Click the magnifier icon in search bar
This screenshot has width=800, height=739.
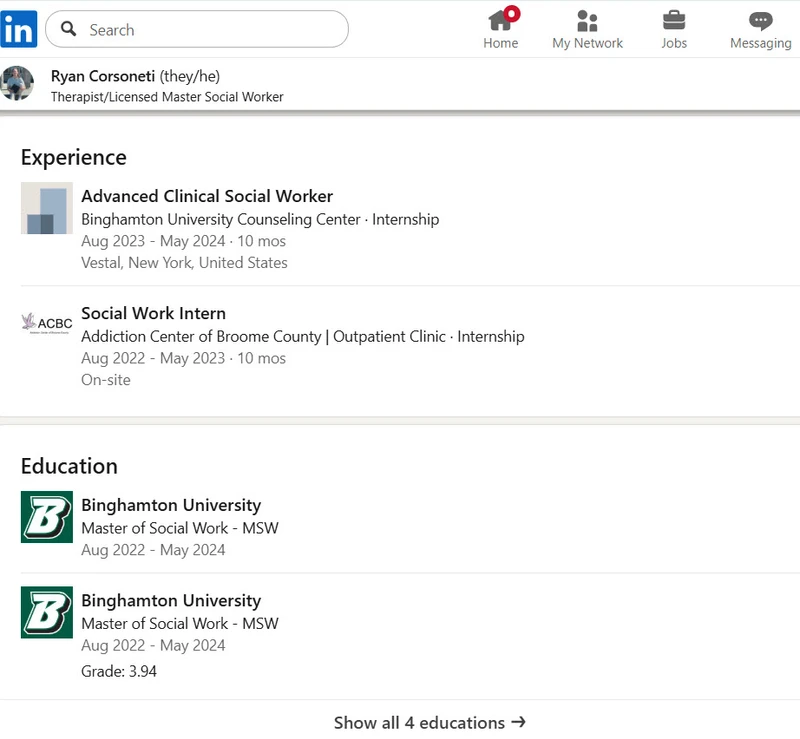pos(68,29)
